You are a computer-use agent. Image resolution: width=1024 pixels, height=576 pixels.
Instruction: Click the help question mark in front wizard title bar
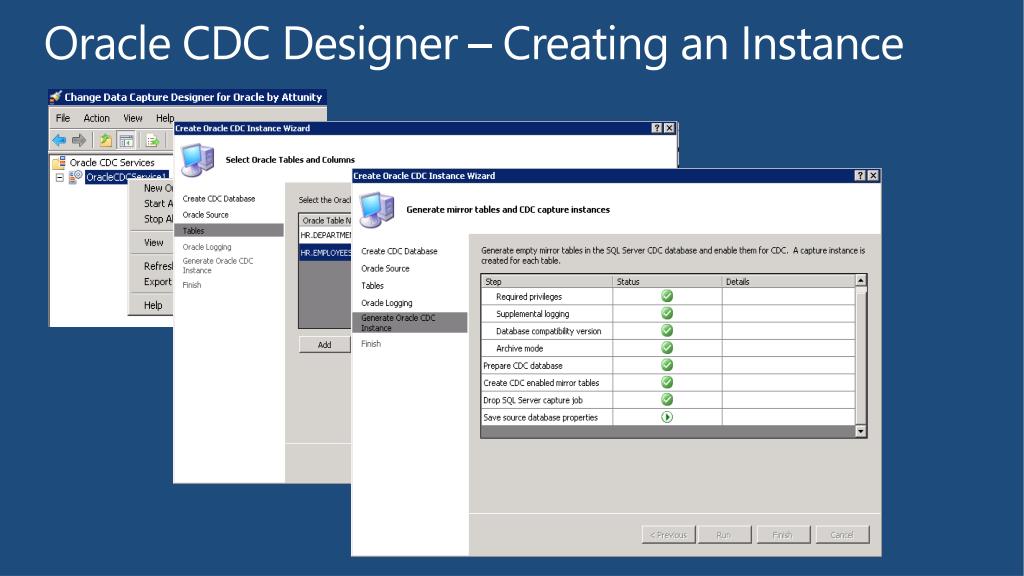(860, 176)
